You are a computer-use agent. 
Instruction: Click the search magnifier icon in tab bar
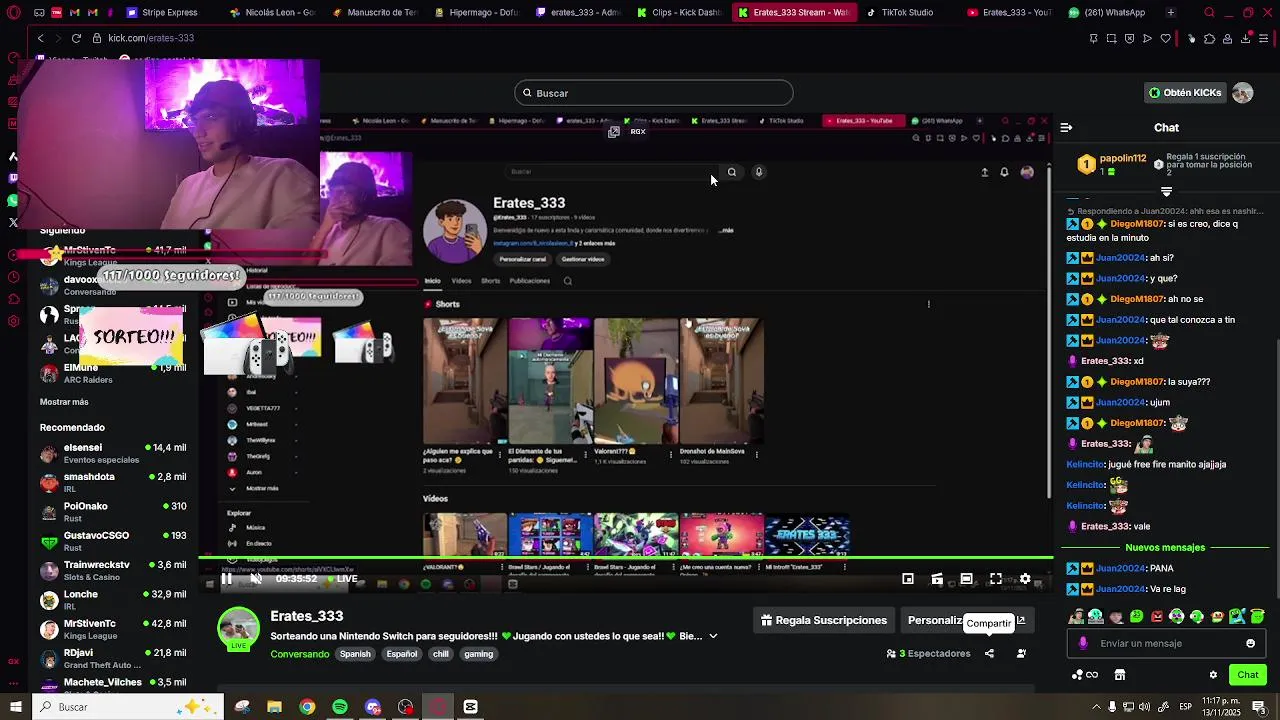pos(1209,13)
